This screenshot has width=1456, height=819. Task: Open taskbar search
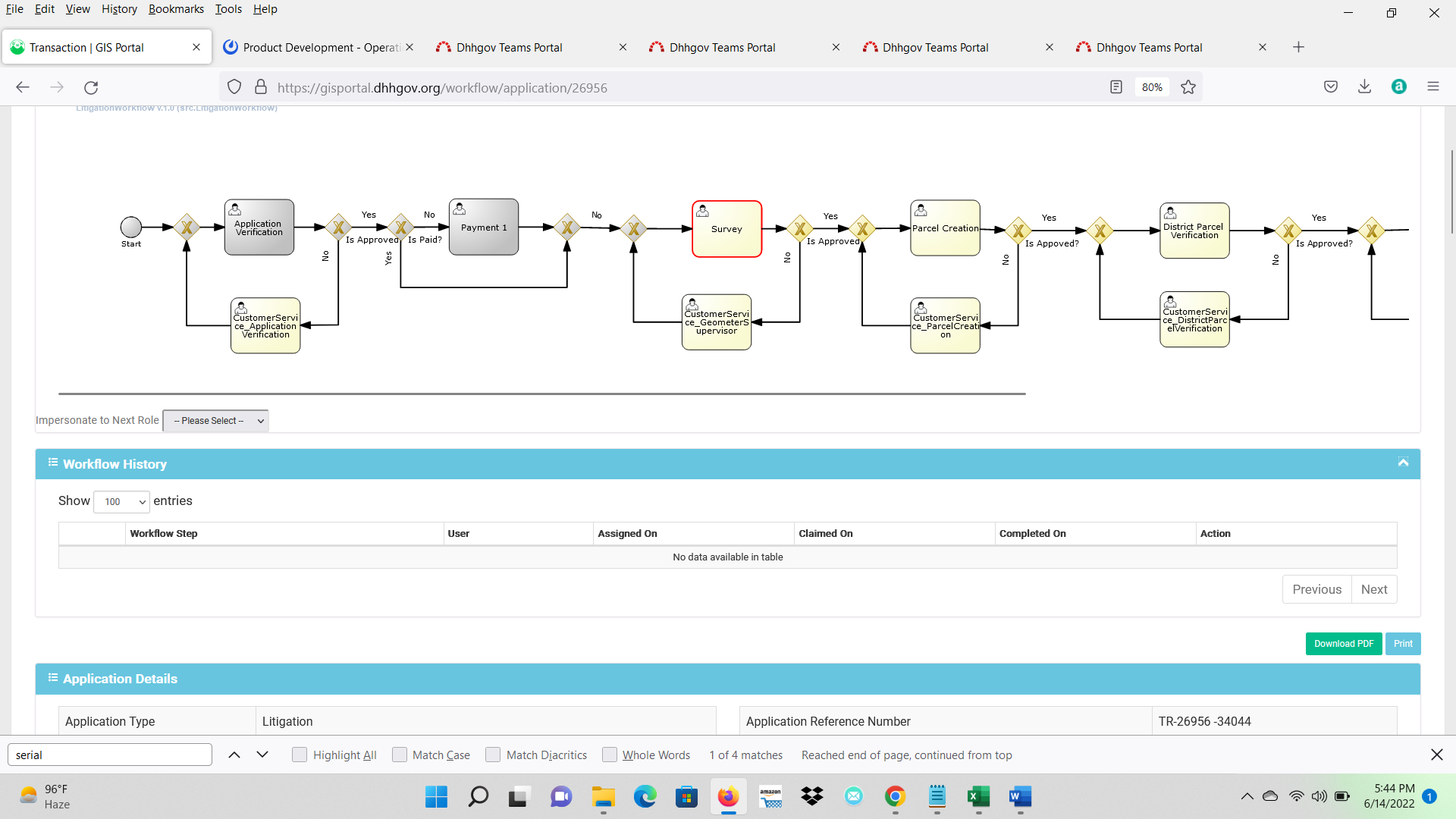pos(478,796)
